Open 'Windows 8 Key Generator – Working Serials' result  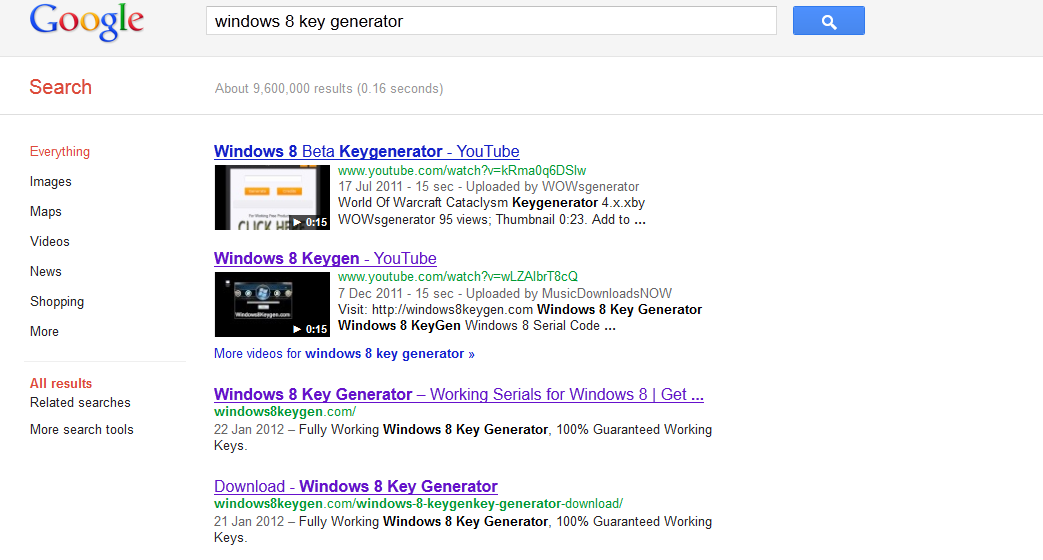(458, 394)
